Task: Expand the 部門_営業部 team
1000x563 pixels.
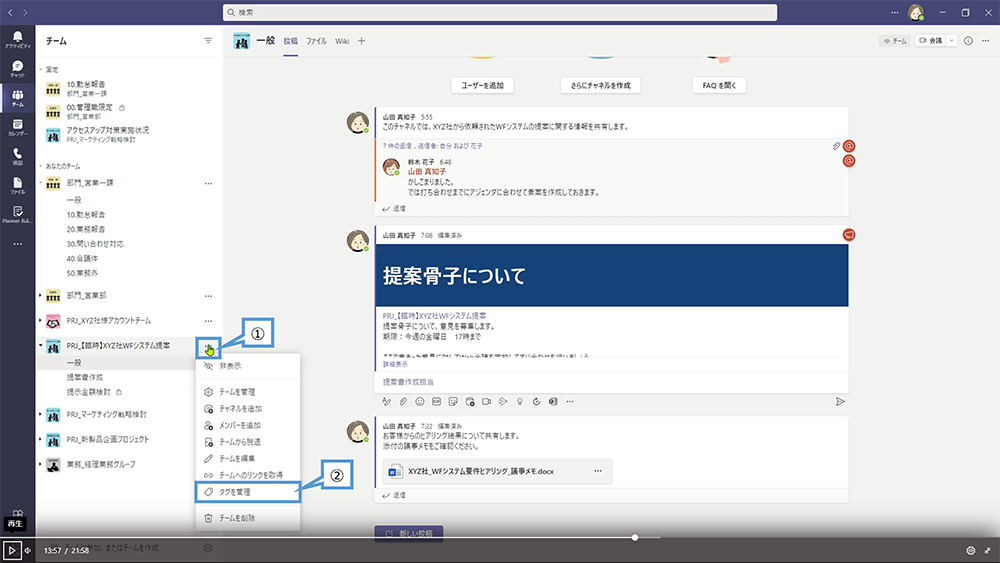Action: [41, 296]
